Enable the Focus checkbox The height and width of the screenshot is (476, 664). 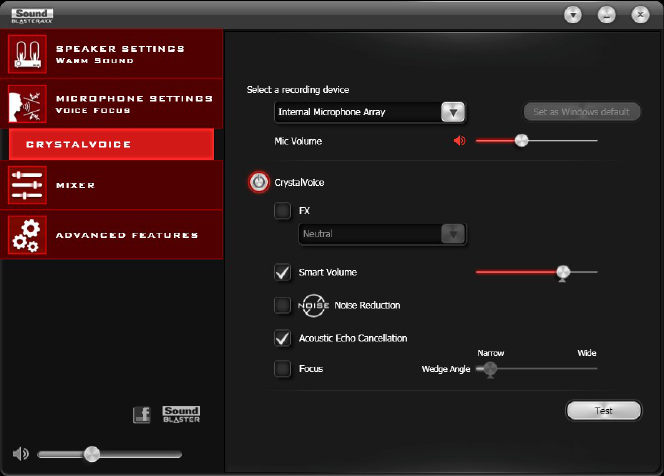tap(282, 368)
